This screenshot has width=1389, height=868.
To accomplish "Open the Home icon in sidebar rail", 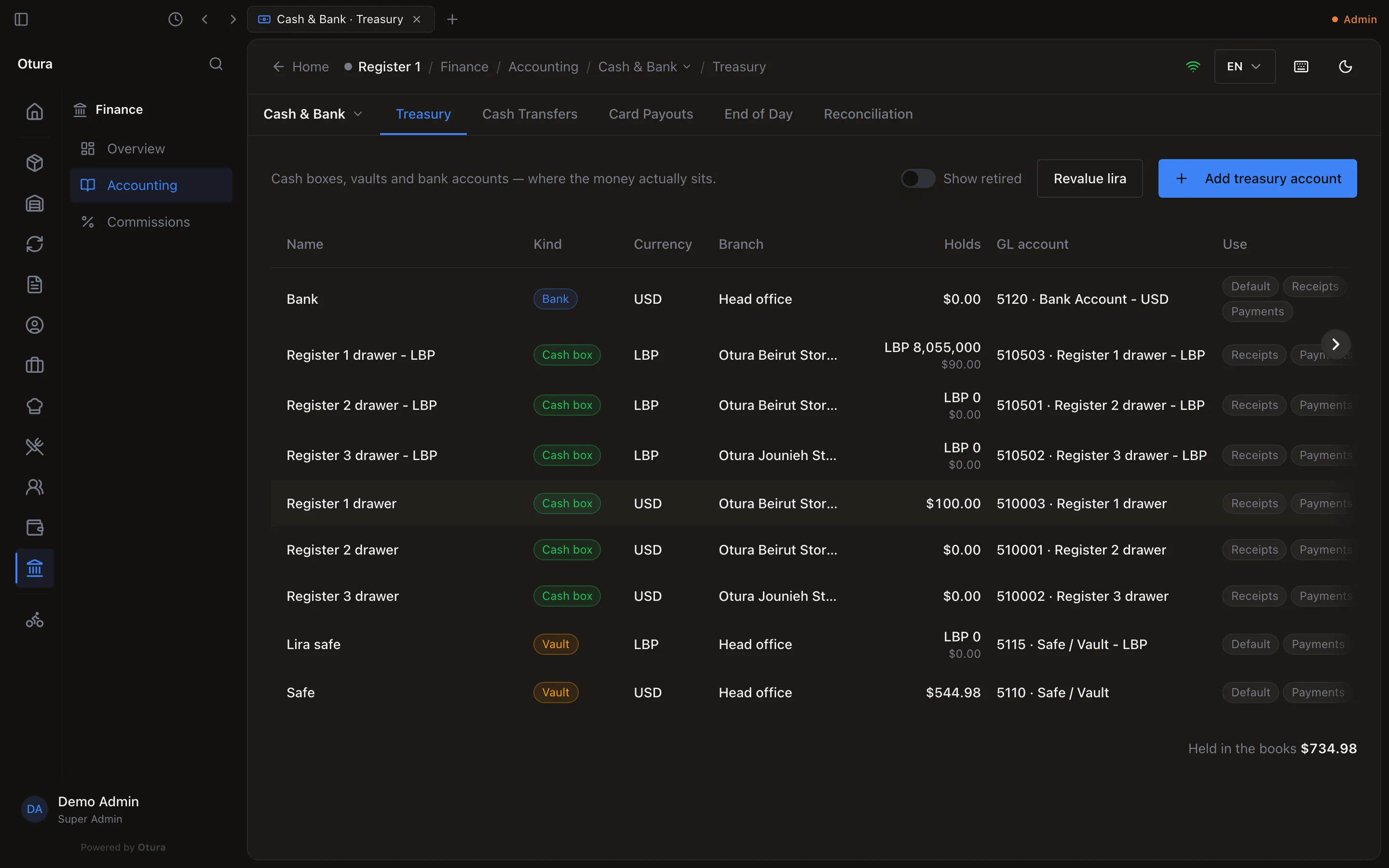I will (x=34, y=111).
